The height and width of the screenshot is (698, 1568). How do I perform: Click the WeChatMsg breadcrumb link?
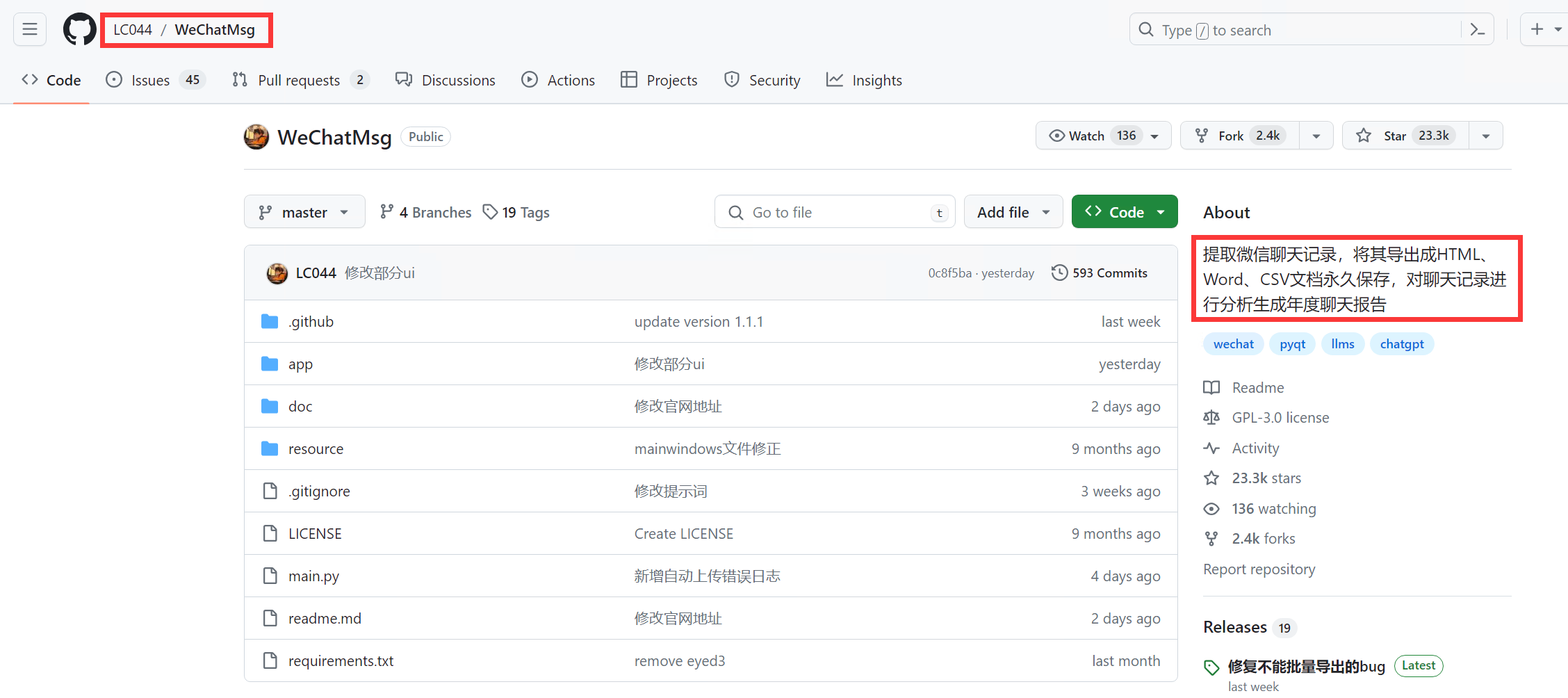(x=215, y=30)
